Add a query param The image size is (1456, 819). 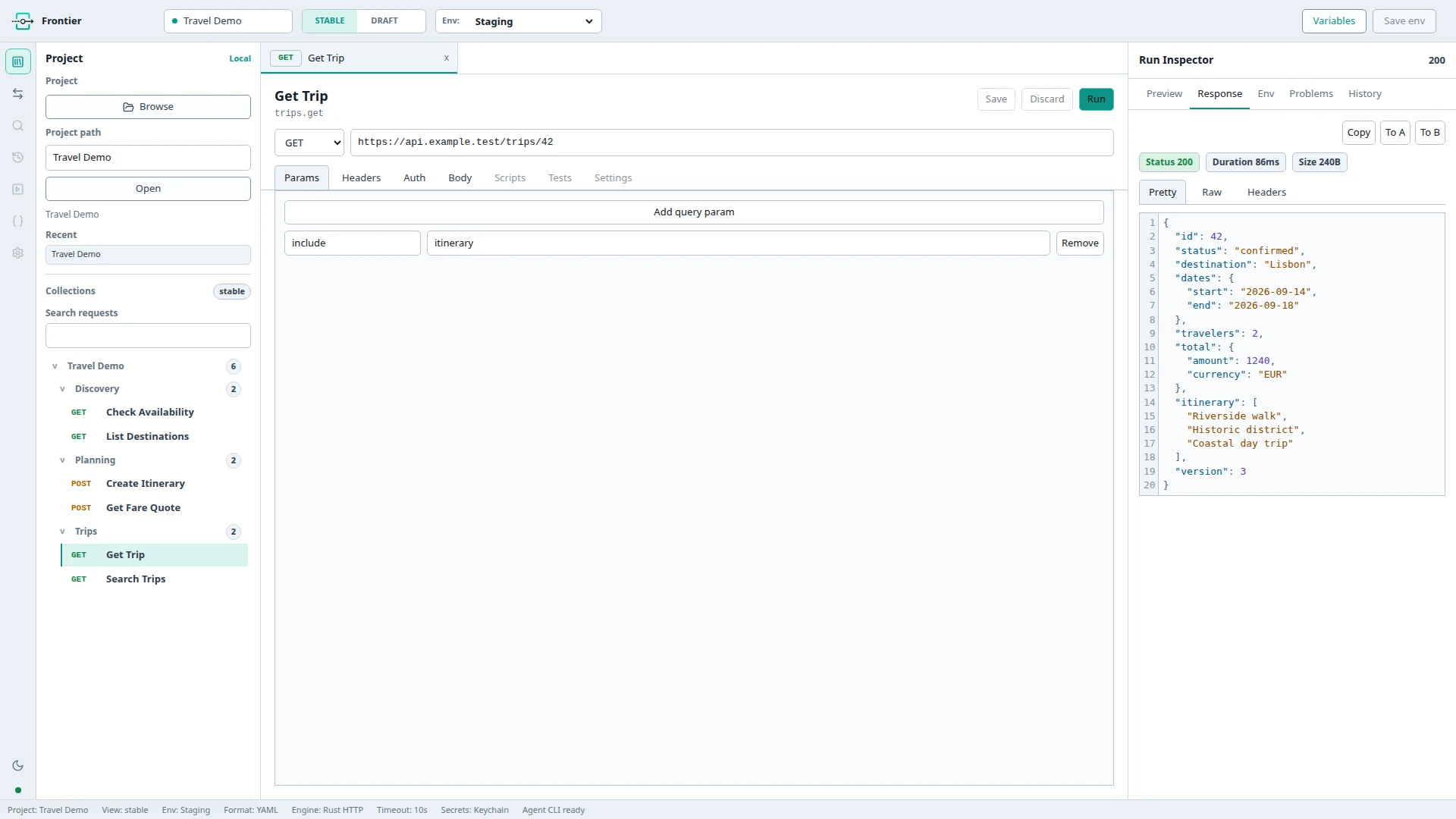[694, 212]
